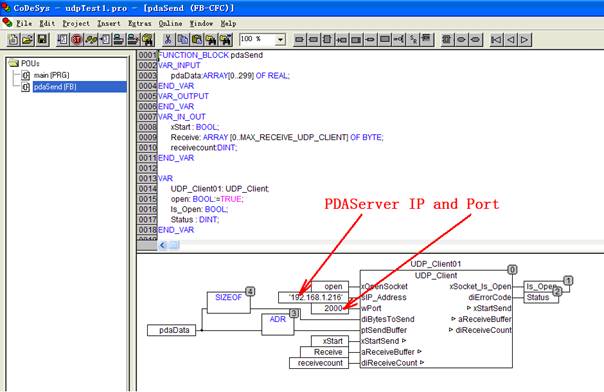Click the right-pointing triangle toolbar icon
Screen dimensions: 604x392
pyautogui.click(x=524, y=39)
